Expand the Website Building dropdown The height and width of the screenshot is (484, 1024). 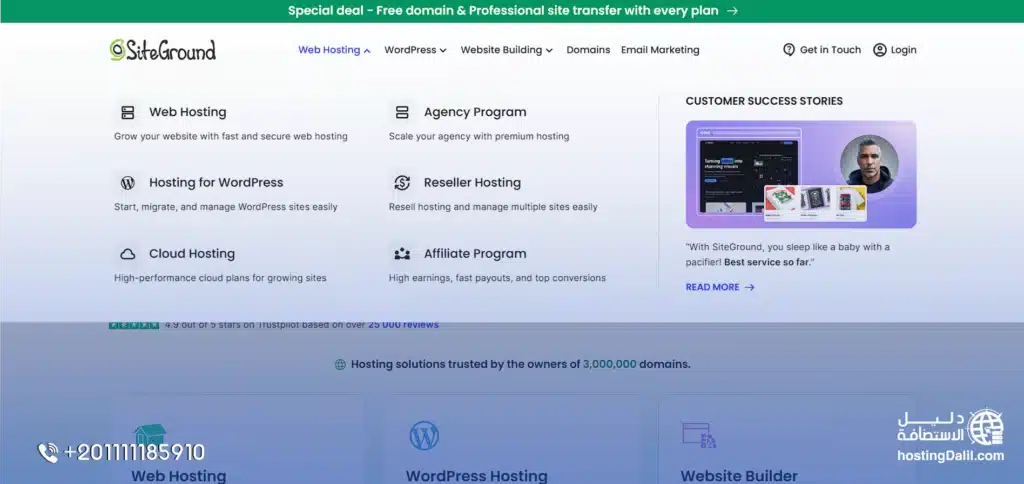507,50
